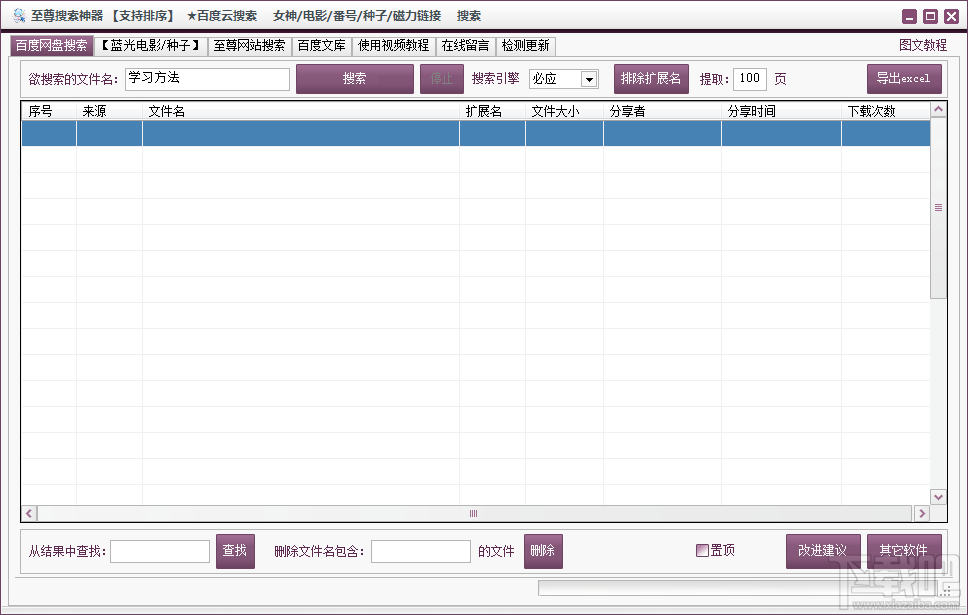Viewport: 968px width, 615px height.
Task: Sort by the 下载次数 column header
Action: (886, 111)
